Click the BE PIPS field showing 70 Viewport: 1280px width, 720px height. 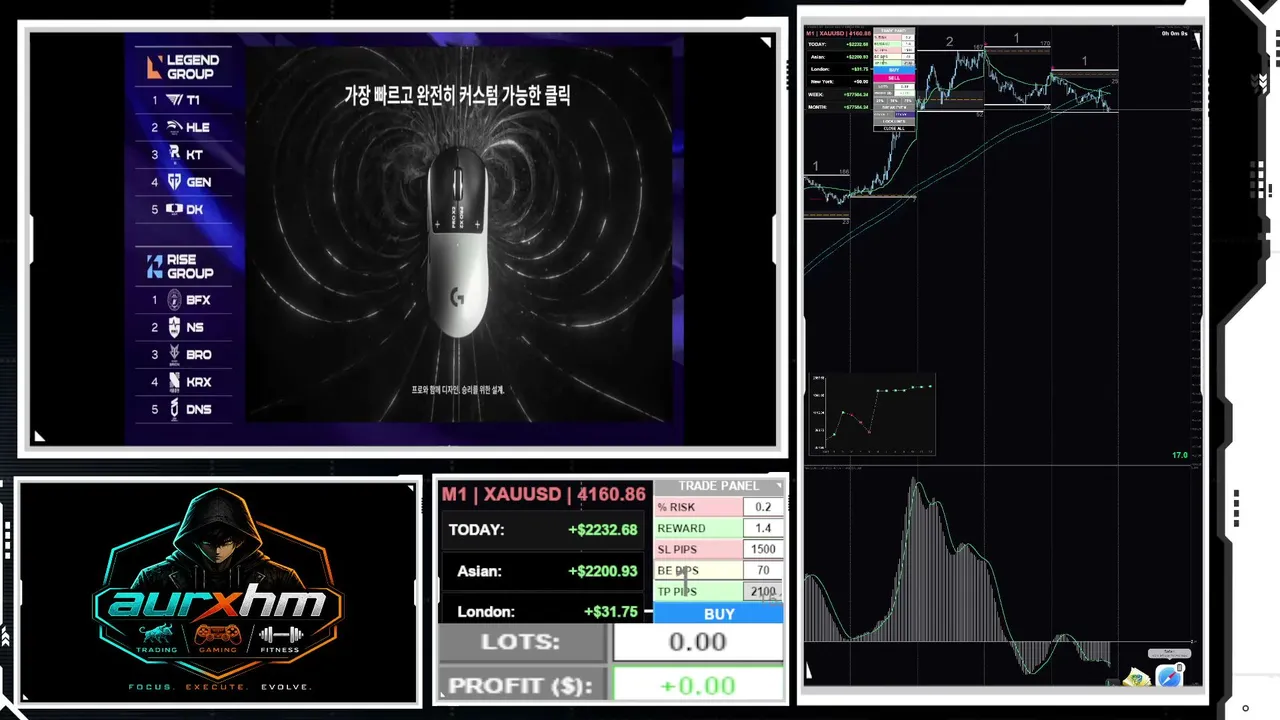coord(763,570)
